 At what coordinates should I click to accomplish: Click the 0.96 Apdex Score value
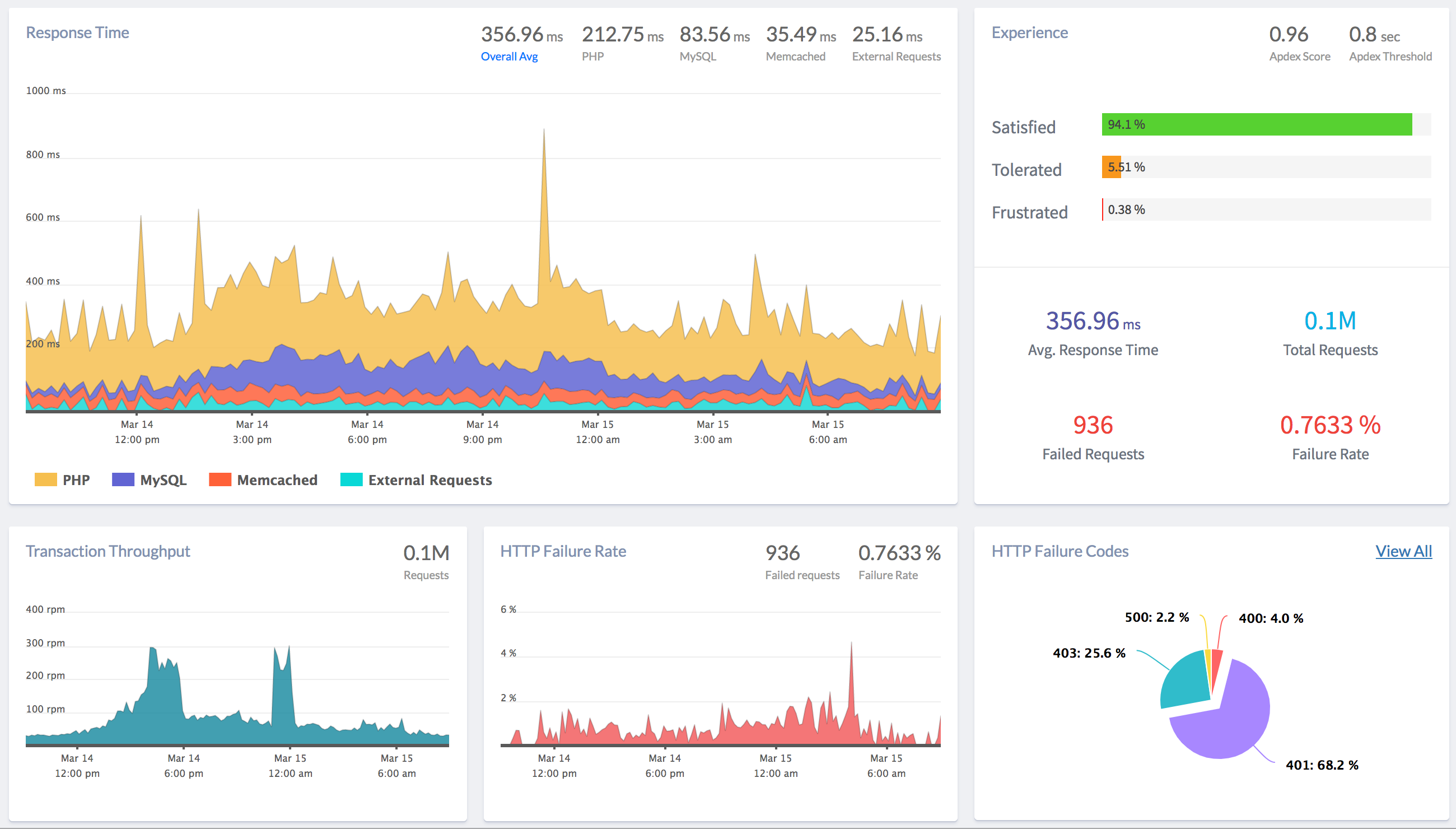pos(1288,35)
